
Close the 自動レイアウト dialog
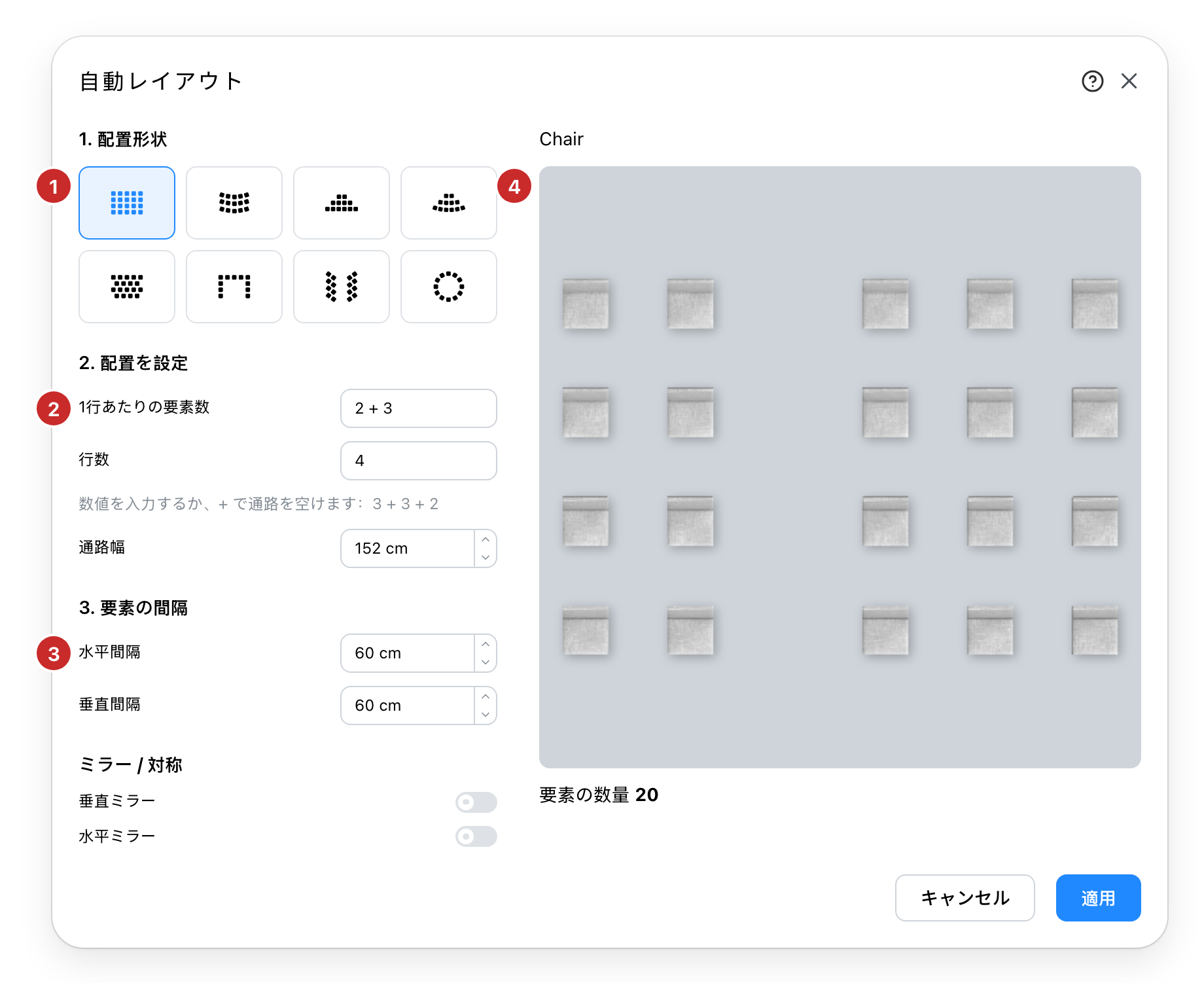pyautogui.click(x=1129, y=81)
